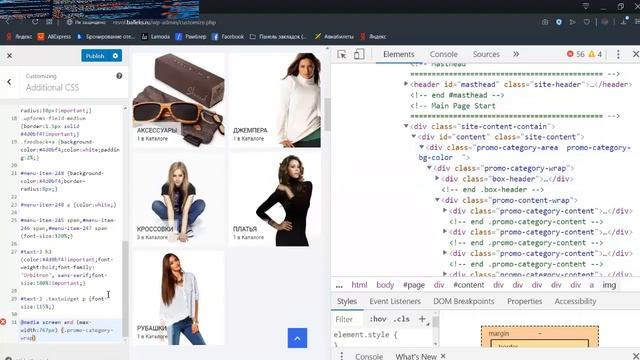Click the heart favorites icon in browser toolbar
The width and height of the screenshot is (640, 360).
[x=587, y=22]
